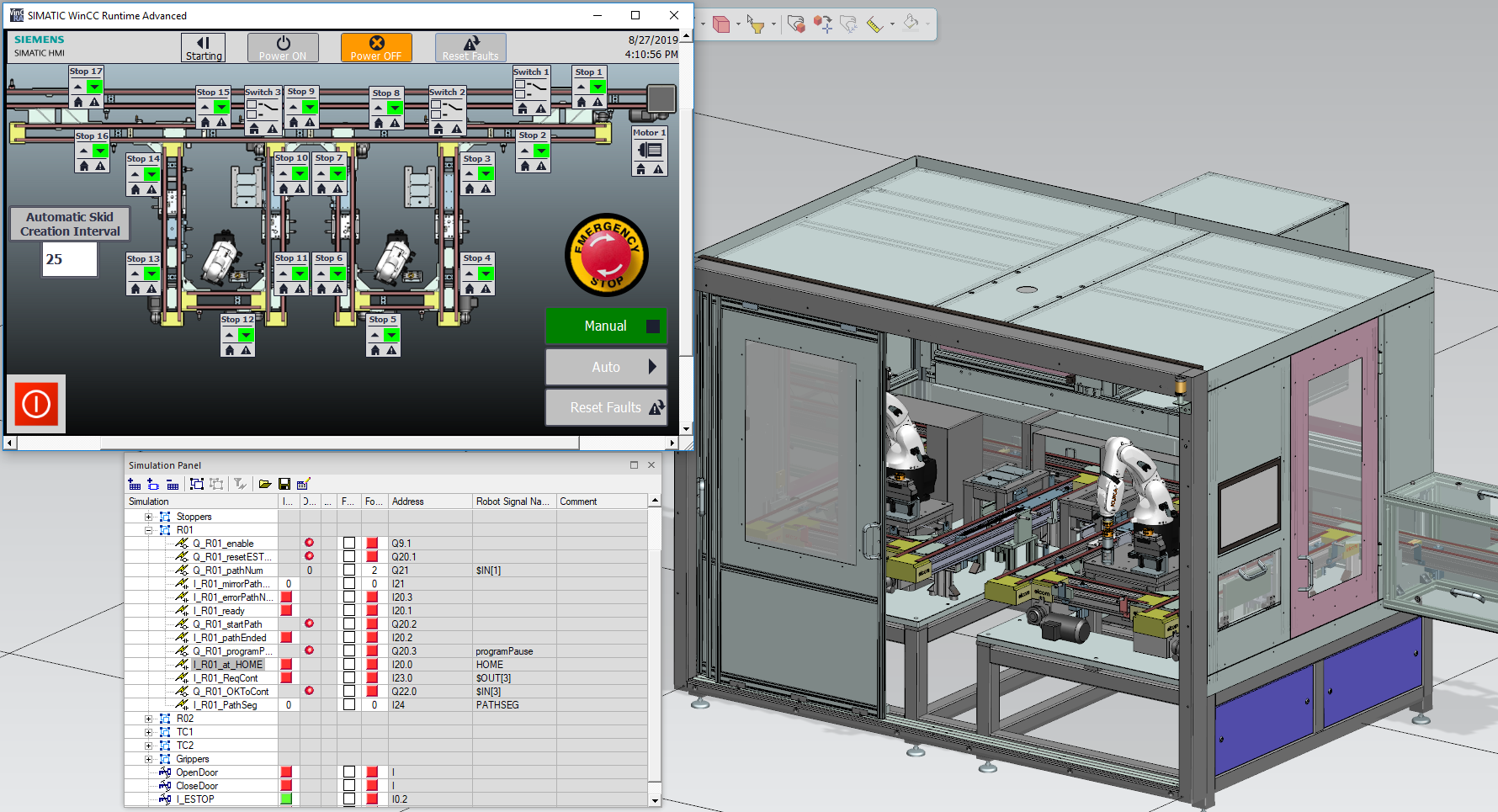The image size is (1498, 812).
Task: Click the measurement ruler tool icon
Action: click(x=874, y=24)
